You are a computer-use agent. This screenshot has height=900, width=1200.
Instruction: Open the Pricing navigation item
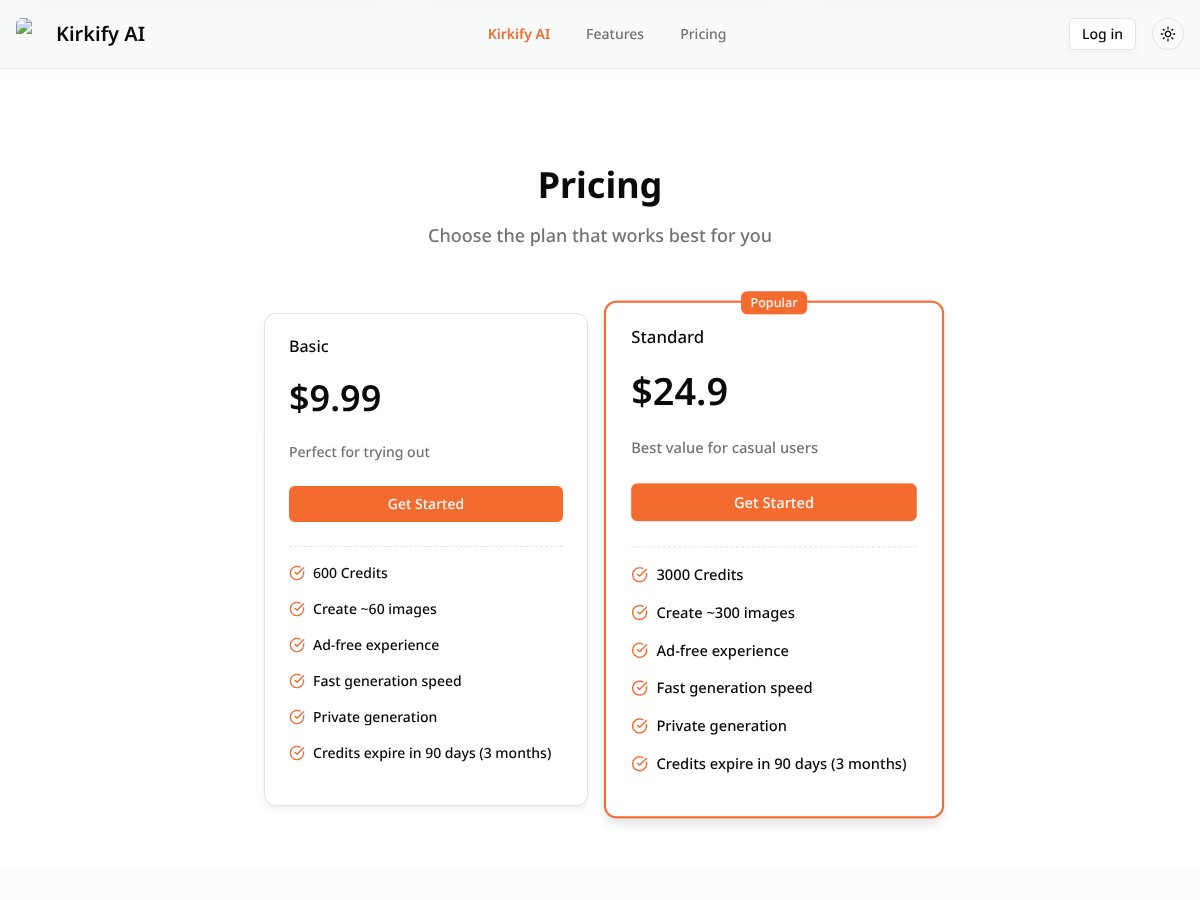(702, 33)
